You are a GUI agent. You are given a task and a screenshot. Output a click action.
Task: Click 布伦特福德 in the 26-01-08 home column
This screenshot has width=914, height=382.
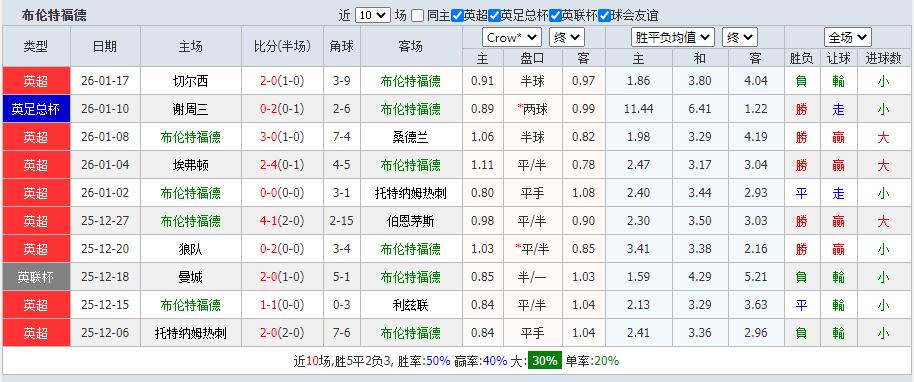pyautogui.click(x=191, y=137)
